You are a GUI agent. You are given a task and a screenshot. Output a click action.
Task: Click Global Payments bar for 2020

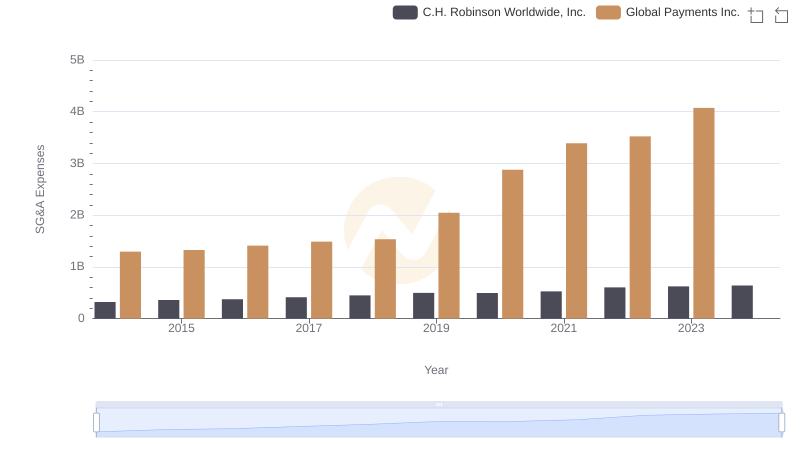click(513, 244)
